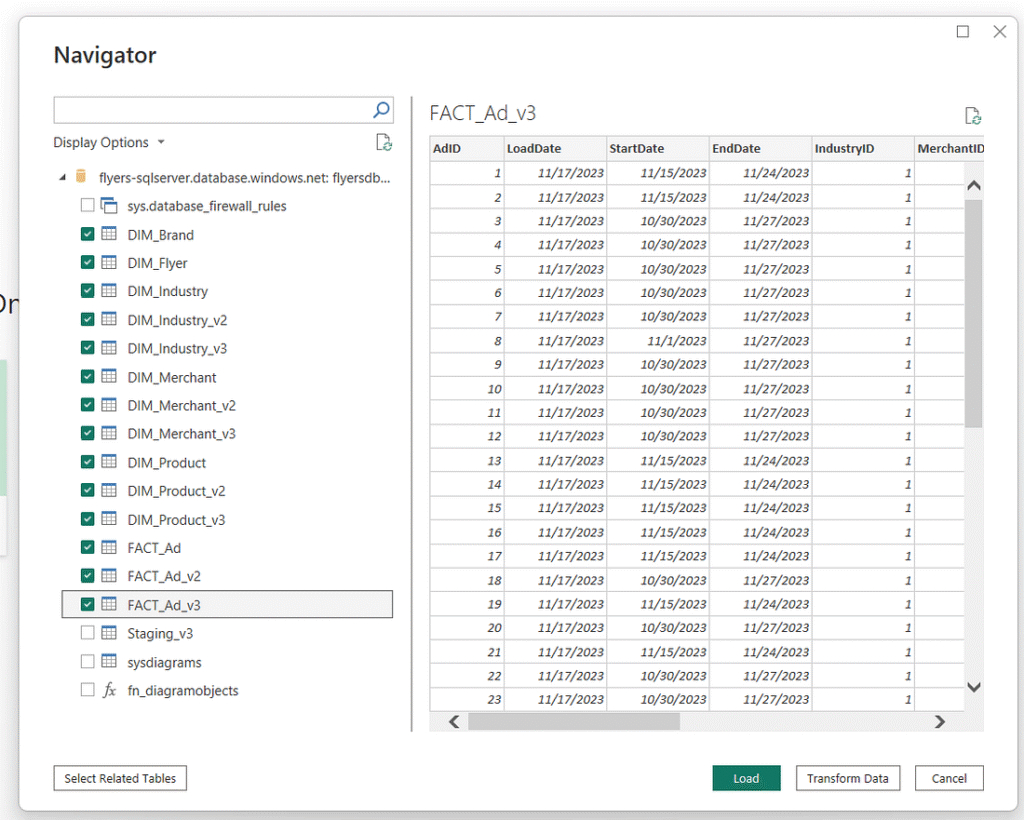This screenshot has width=1024, height=820.
Task: Select the DIM_Merchant_v3 table row
Action: coord(227,434)
